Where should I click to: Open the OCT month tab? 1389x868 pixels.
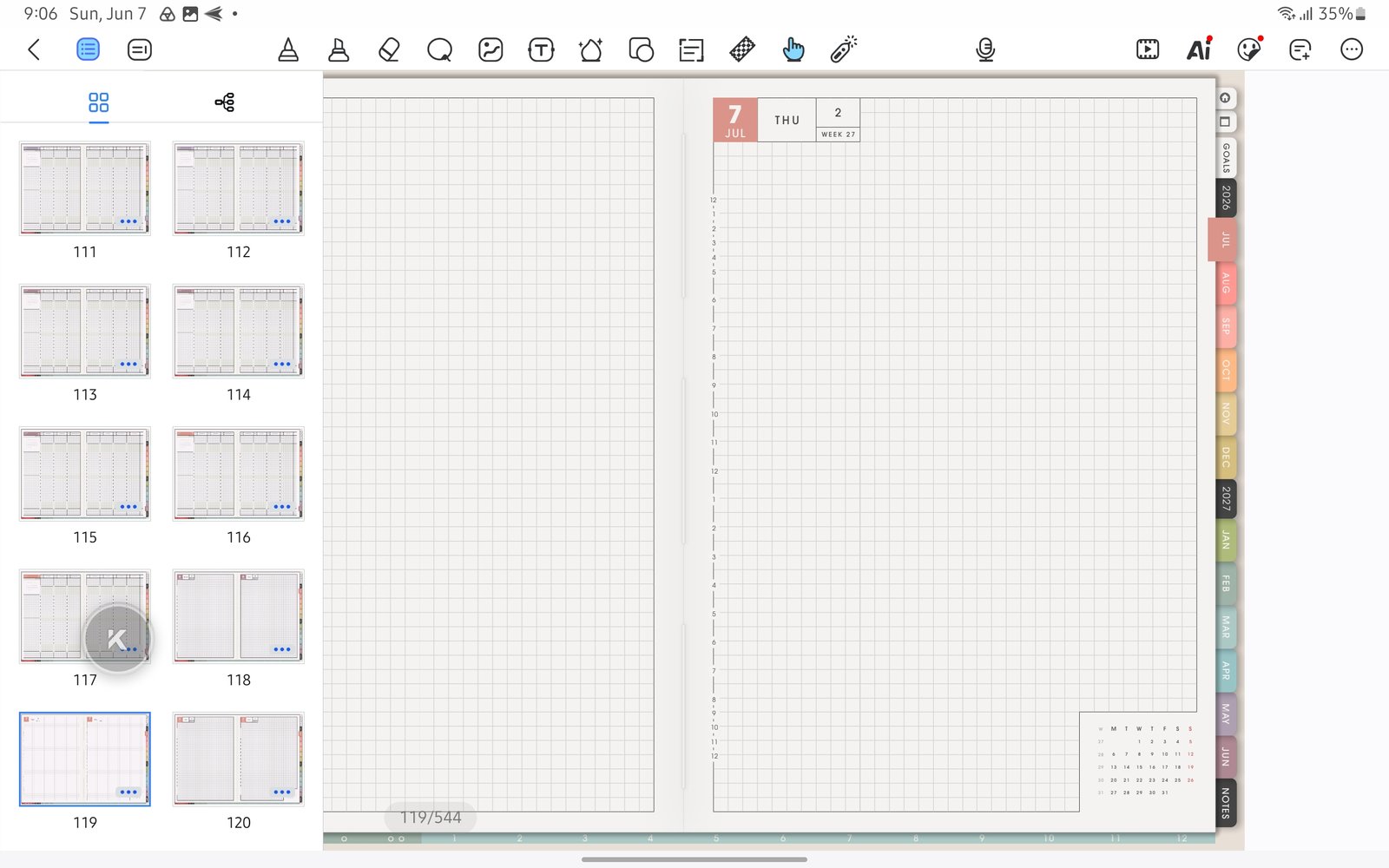pos(1226,370)
